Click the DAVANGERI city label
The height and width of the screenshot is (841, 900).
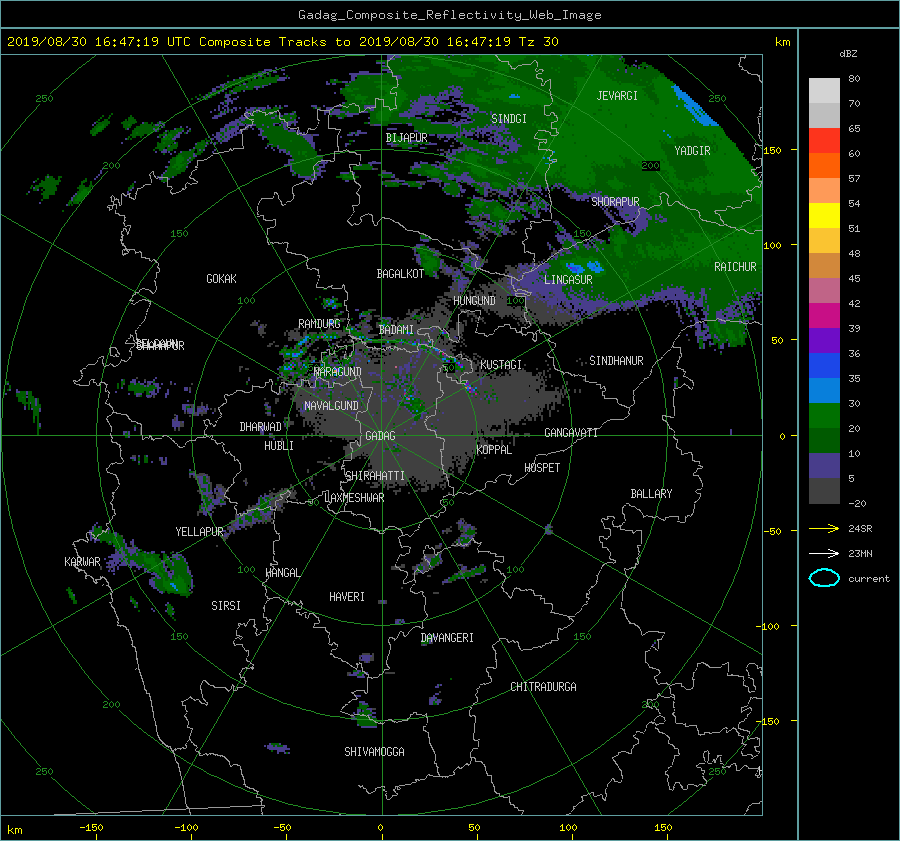(447, 638)
